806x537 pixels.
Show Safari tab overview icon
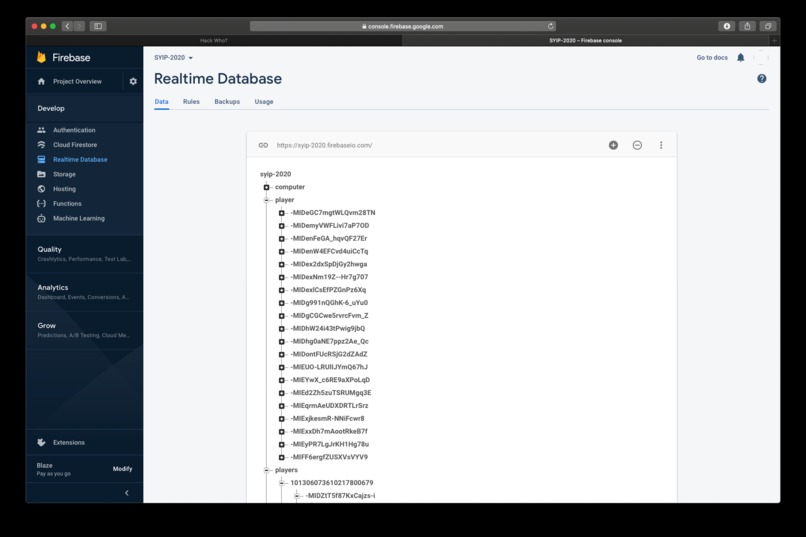pos(768,26)
